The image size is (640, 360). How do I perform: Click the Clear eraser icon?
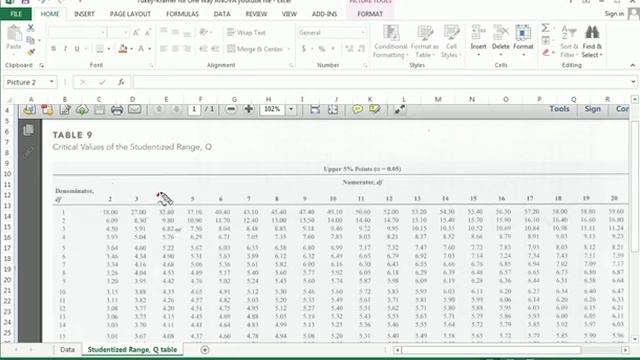coord(546,53)
